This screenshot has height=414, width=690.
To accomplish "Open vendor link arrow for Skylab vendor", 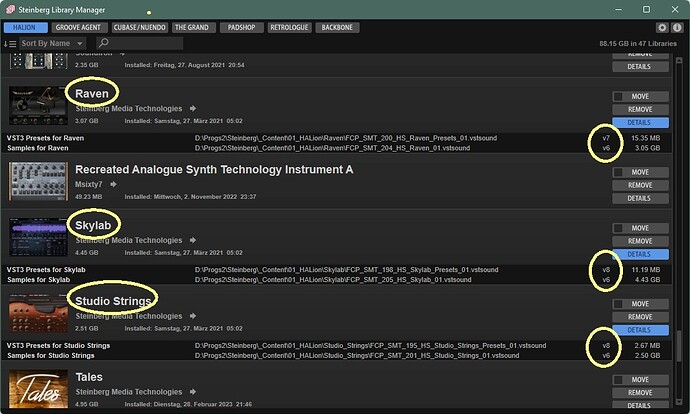I will [193, 240].
